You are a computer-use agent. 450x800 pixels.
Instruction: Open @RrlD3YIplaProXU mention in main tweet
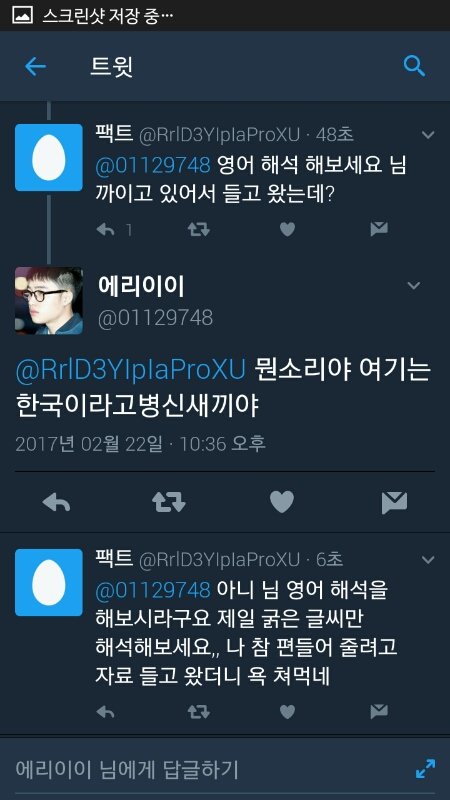[131, 370]
